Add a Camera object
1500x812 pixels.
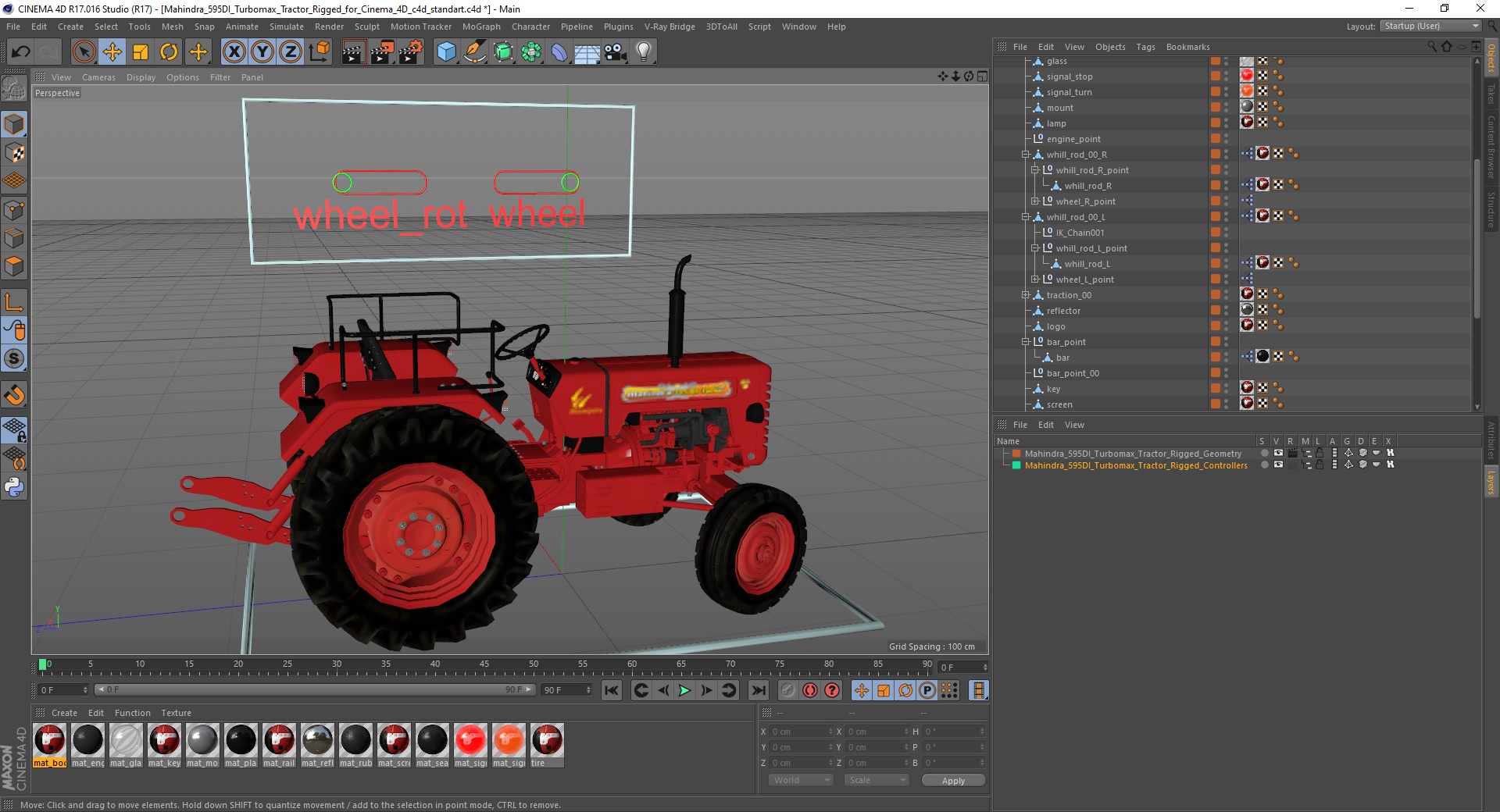tap(616, 52)
